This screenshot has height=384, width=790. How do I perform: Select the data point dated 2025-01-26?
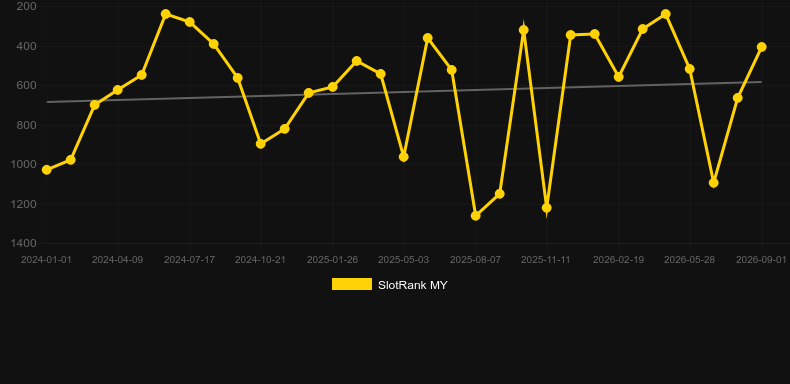[333, 87]
